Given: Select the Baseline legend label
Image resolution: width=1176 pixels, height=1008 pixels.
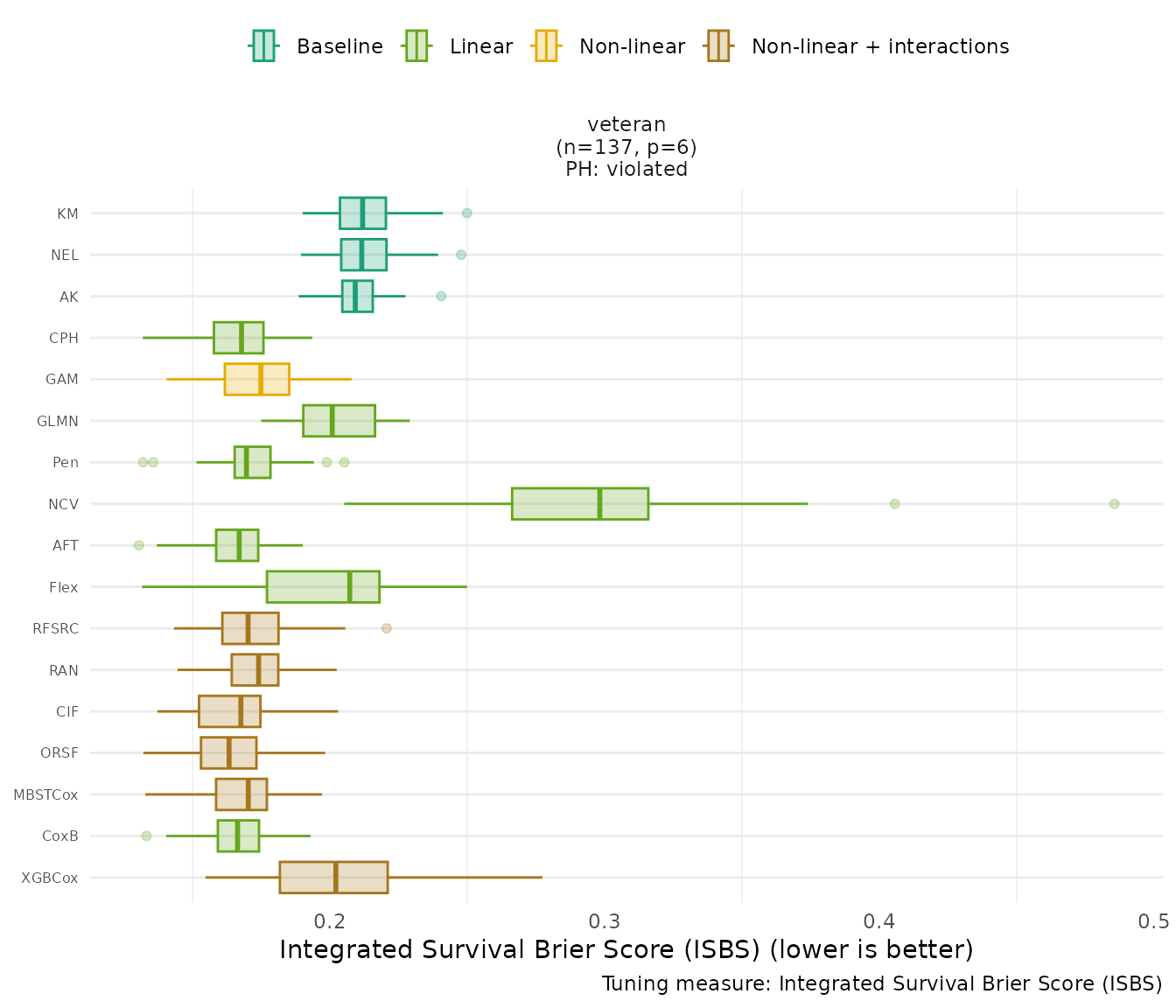Looking at the screenshot, I should tap(339, 47).
